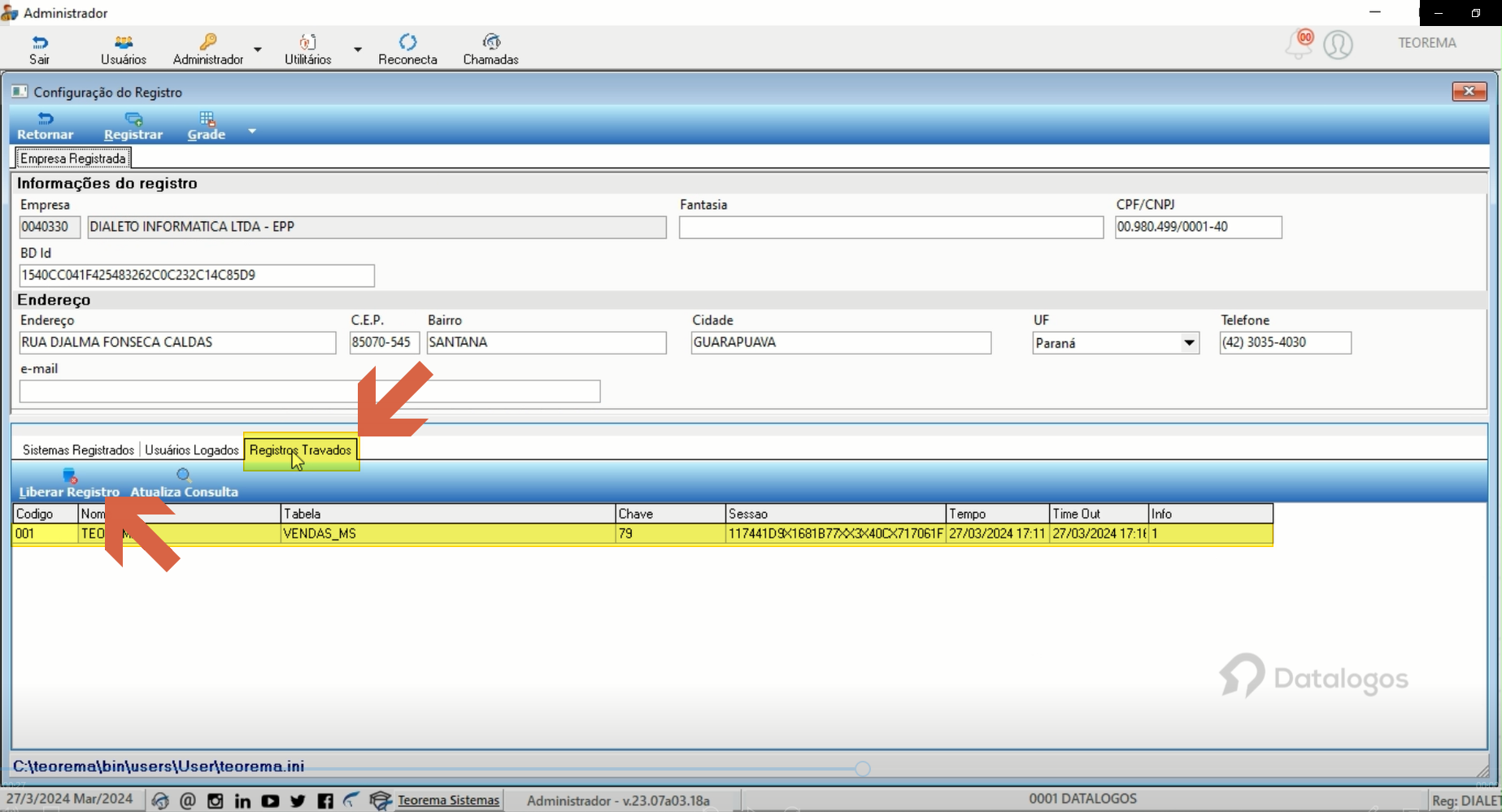Select the Empresa Registrada tab

(73, 158)
